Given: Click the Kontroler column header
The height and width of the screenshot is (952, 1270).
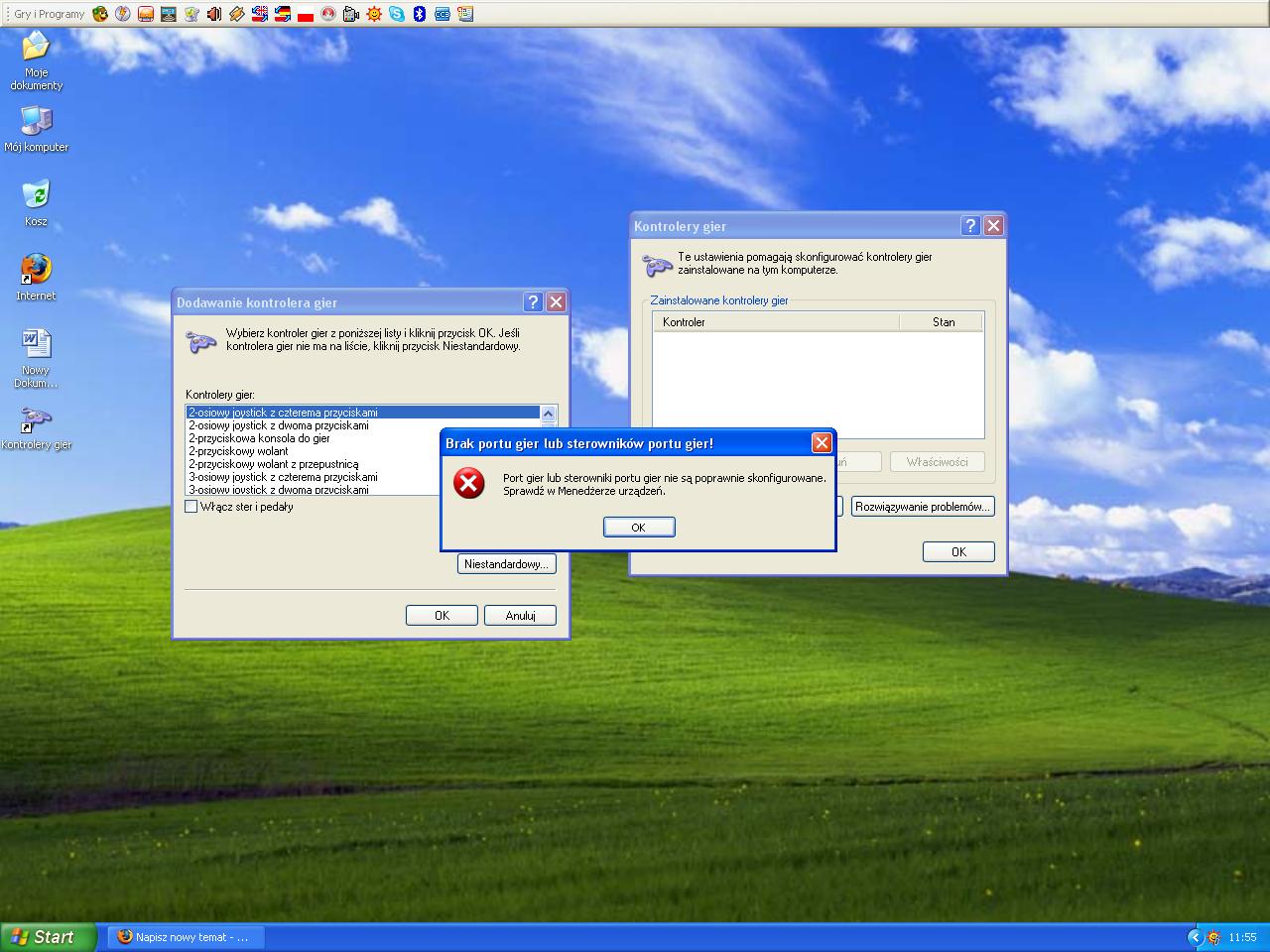Looking at the screenshot, I should 776,322.
